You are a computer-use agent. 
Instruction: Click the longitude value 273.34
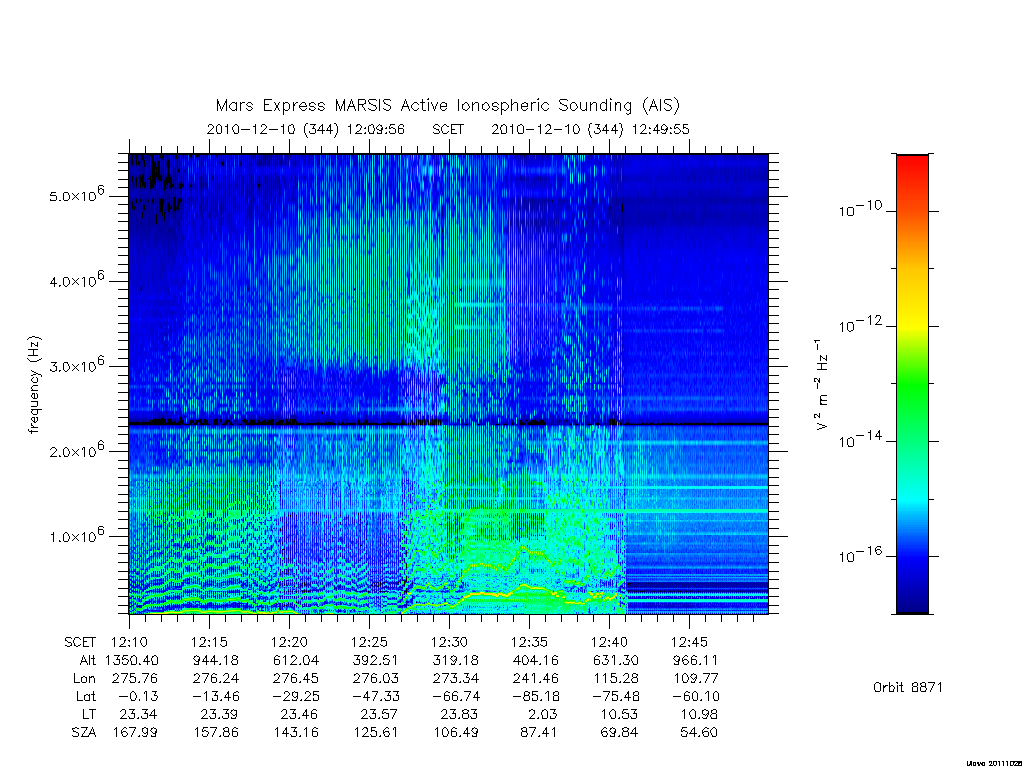click(456, 679)
